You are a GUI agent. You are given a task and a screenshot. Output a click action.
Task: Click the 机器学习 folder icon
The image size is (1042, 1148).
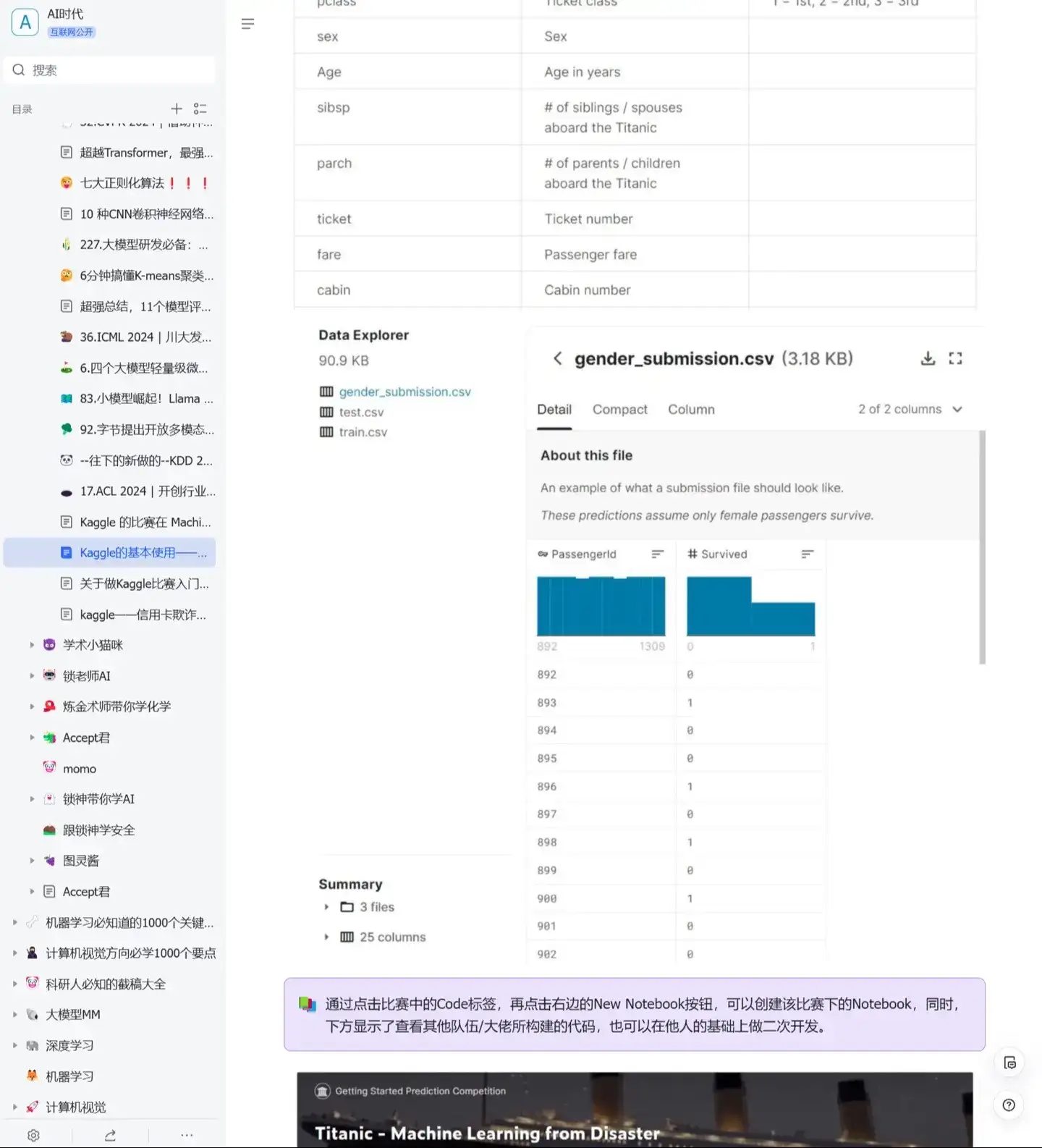pos(32,1076)
